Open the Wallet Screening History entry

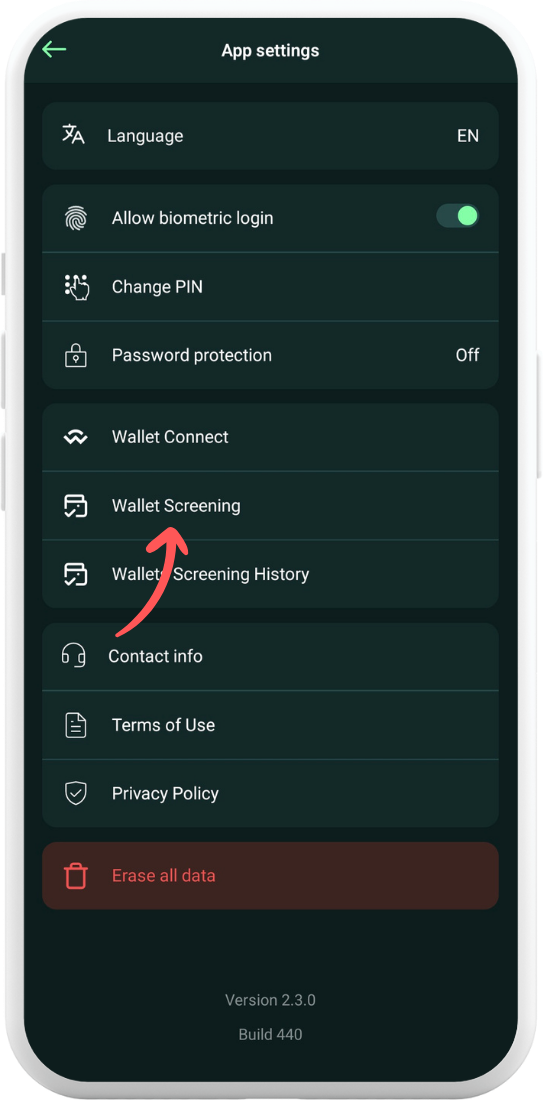(x=270, y=574)
